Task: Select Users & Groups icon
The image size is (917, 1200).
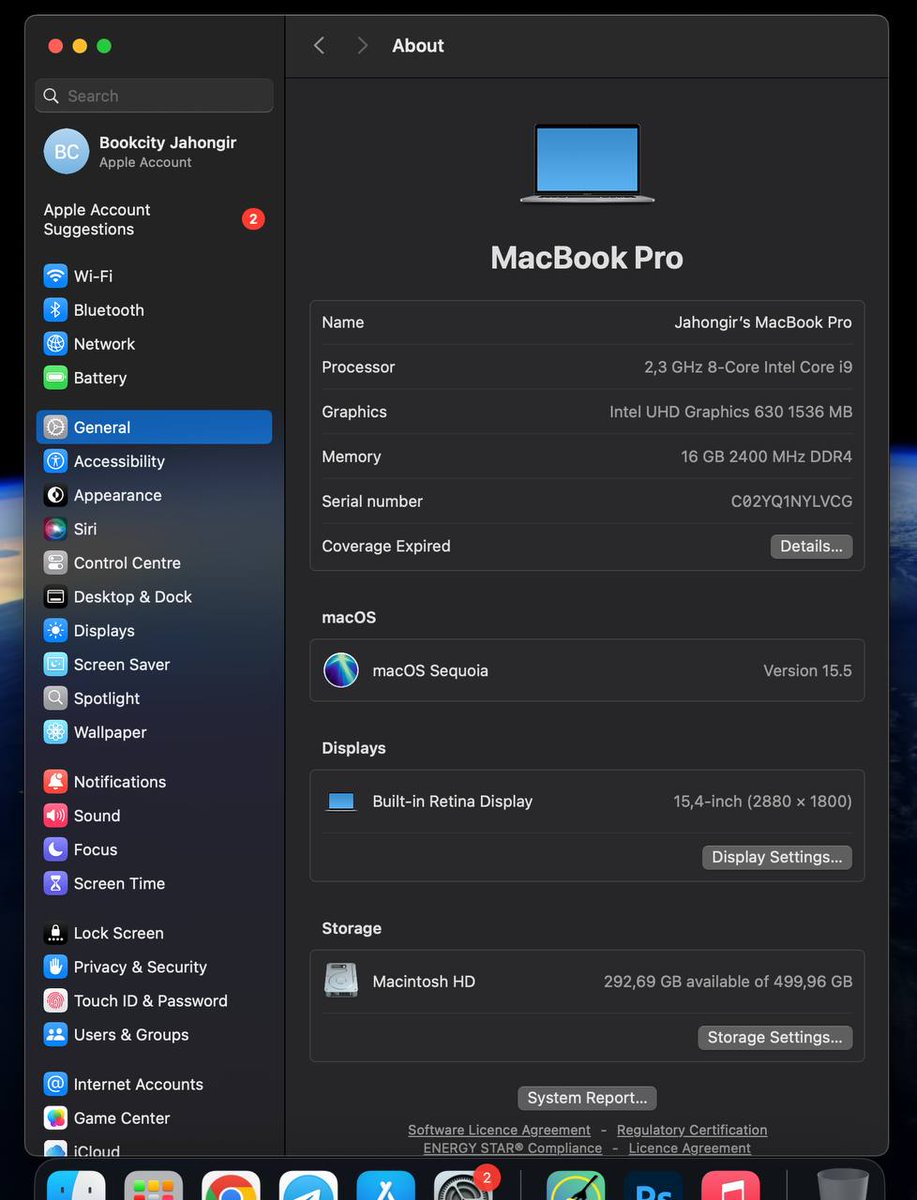Action: 56,1035
